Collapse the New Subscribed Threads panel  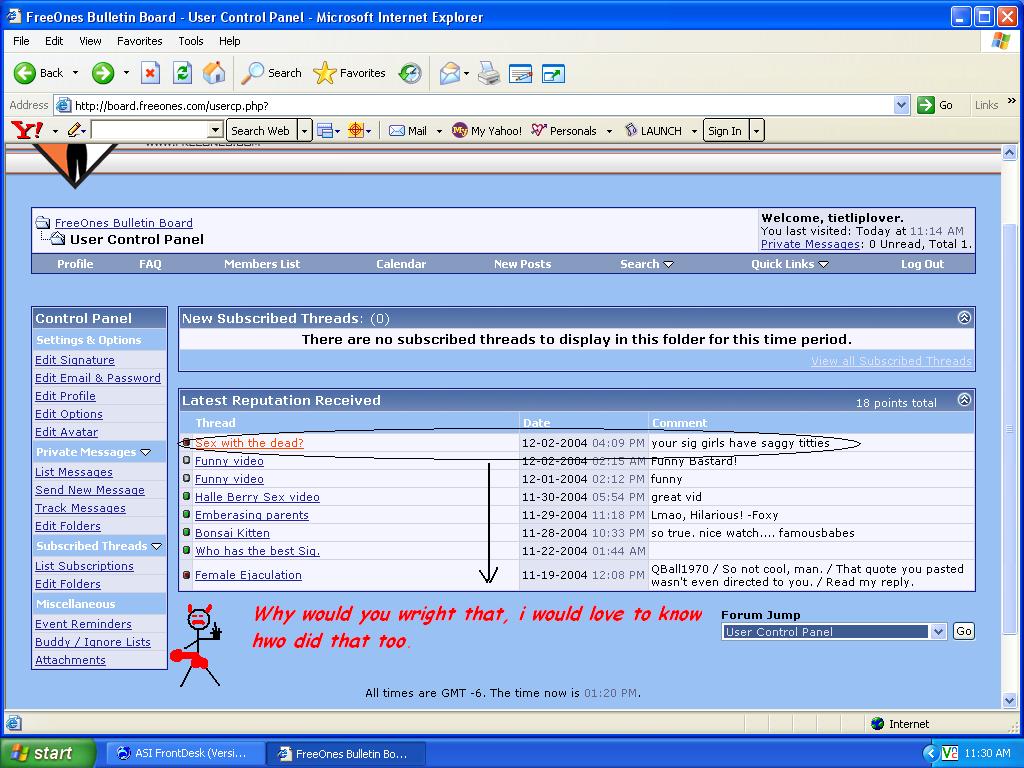pos(964,318)
